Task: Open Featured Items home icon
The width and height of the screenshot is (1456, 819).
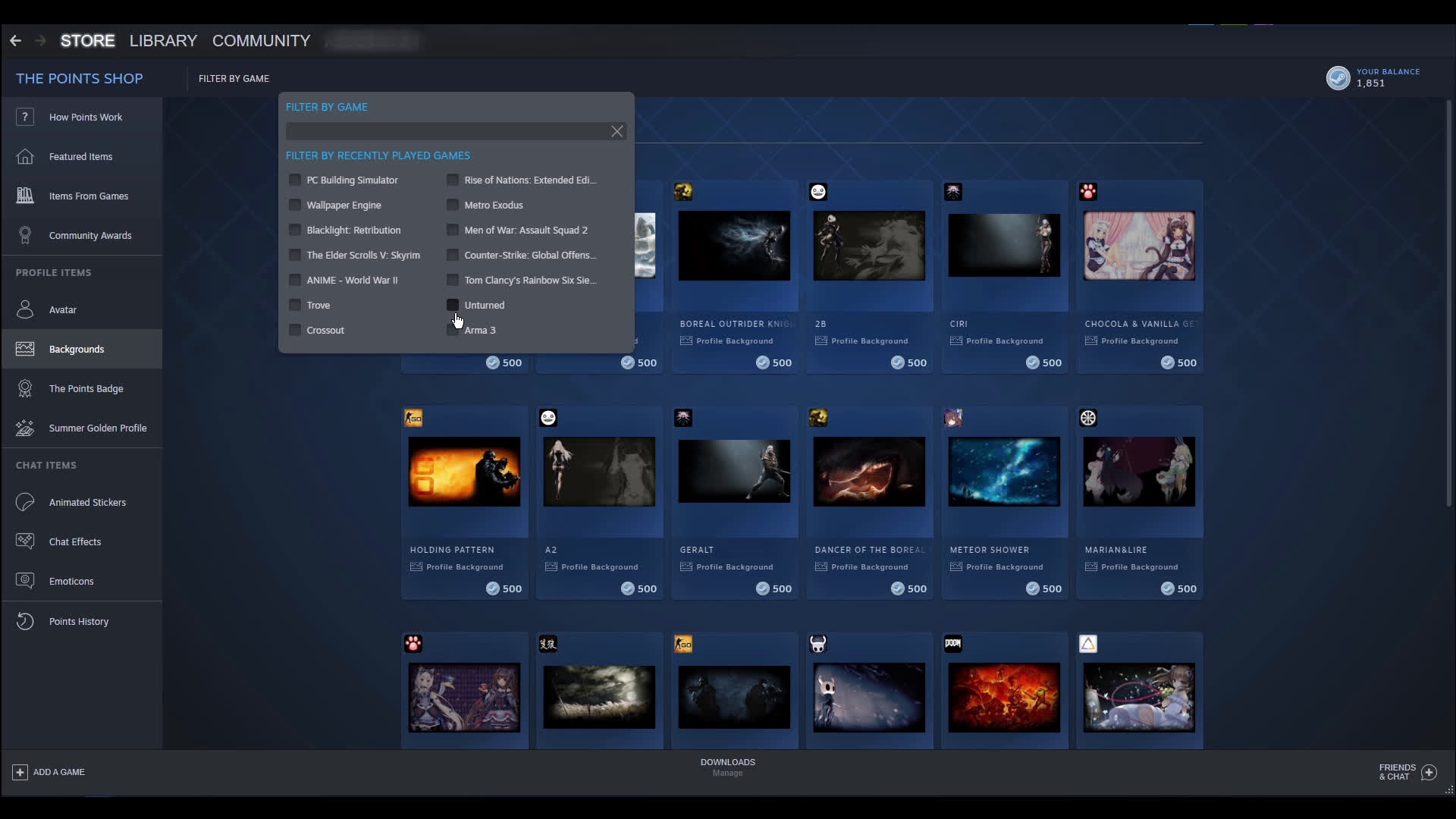Action: click(25, 156)
